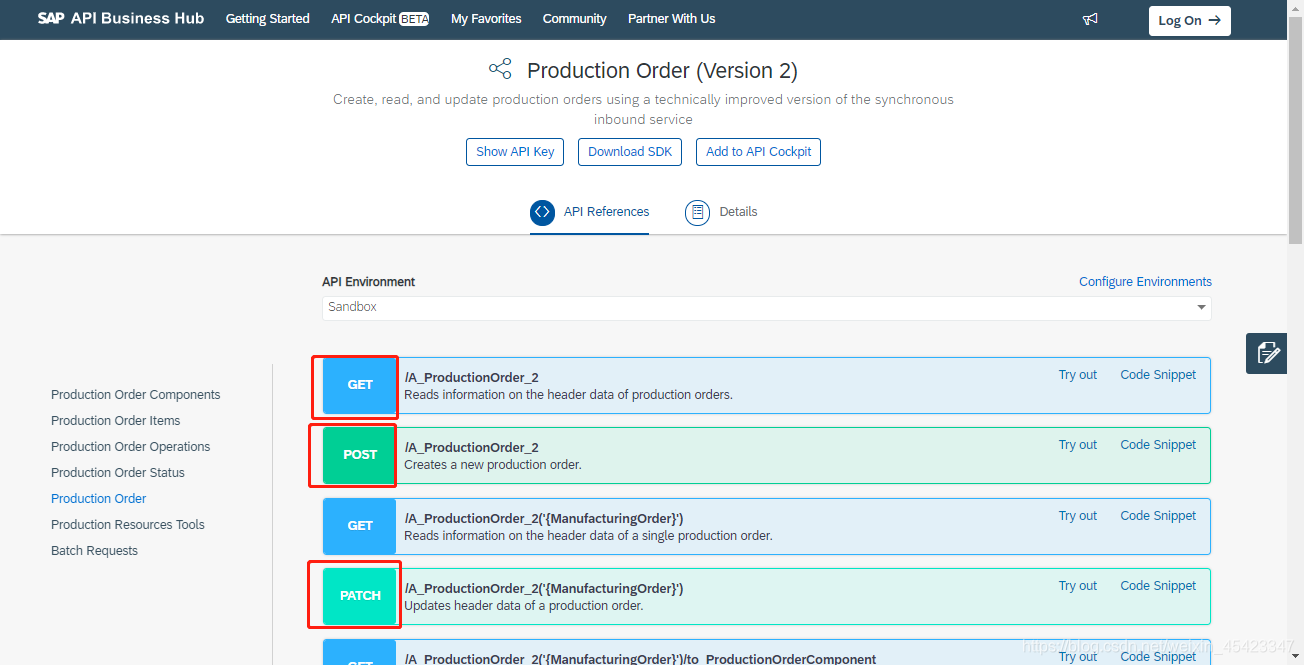Open the announcements megaphone icon

click(x=1090, y=19)
